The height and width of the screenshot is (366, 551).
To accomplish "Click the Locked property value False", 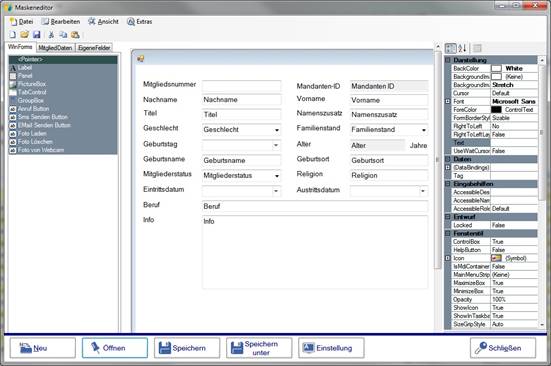I will [514, 225].
